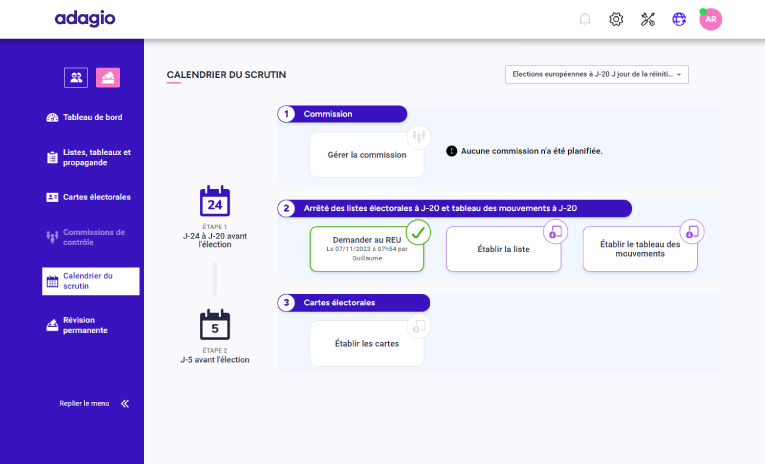The width and height of the screenshot is (765, 464).
Task: Open the tools wrench icon
Action: tap(648, 20)
